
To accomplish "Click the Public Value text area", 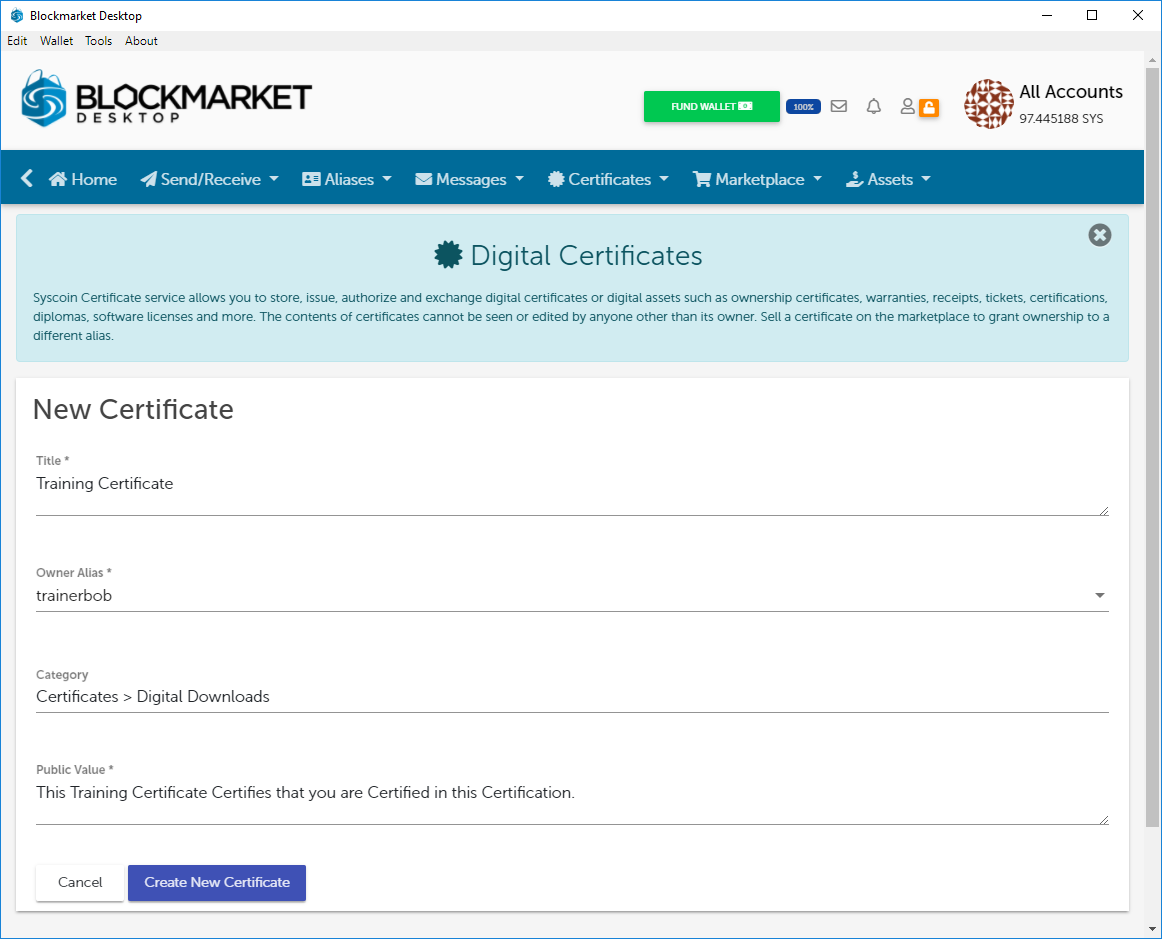I will click(x=572, y=802).
